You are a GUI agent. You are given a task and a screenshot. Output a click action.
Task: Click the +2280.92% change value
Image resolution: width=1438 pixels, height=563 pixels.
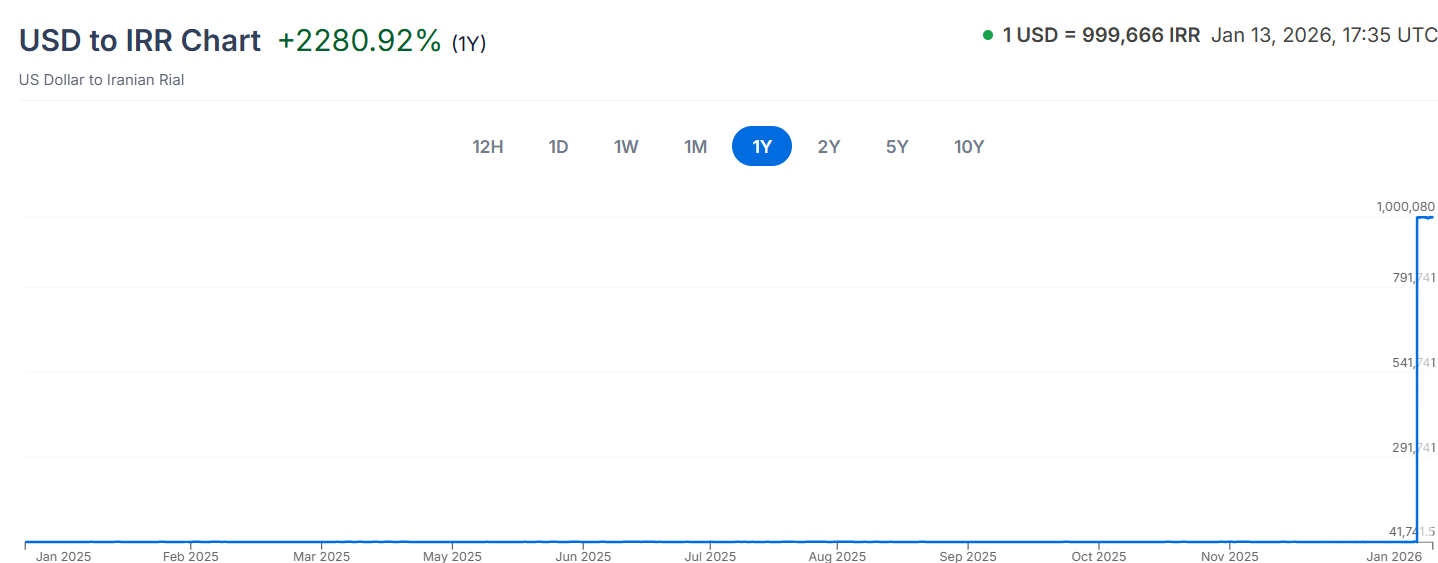359,41
